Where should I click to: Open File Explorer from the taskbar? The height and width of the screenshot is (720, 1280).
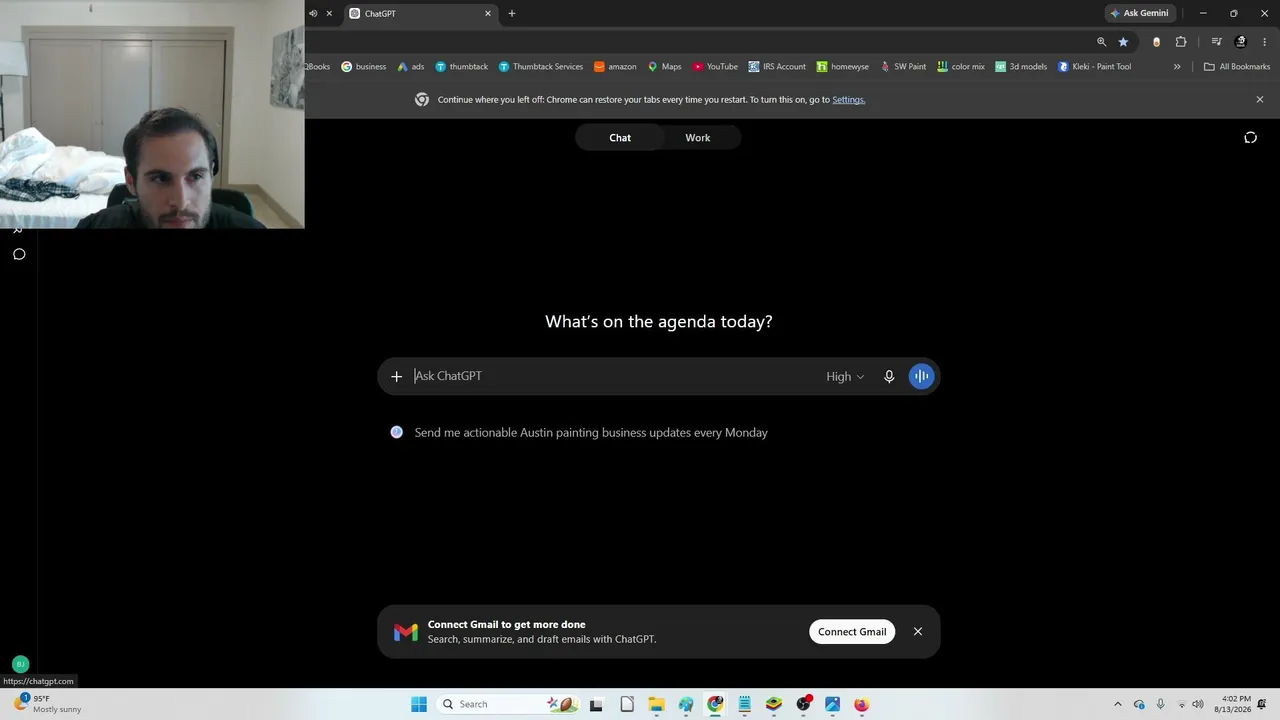pos(656,704)
